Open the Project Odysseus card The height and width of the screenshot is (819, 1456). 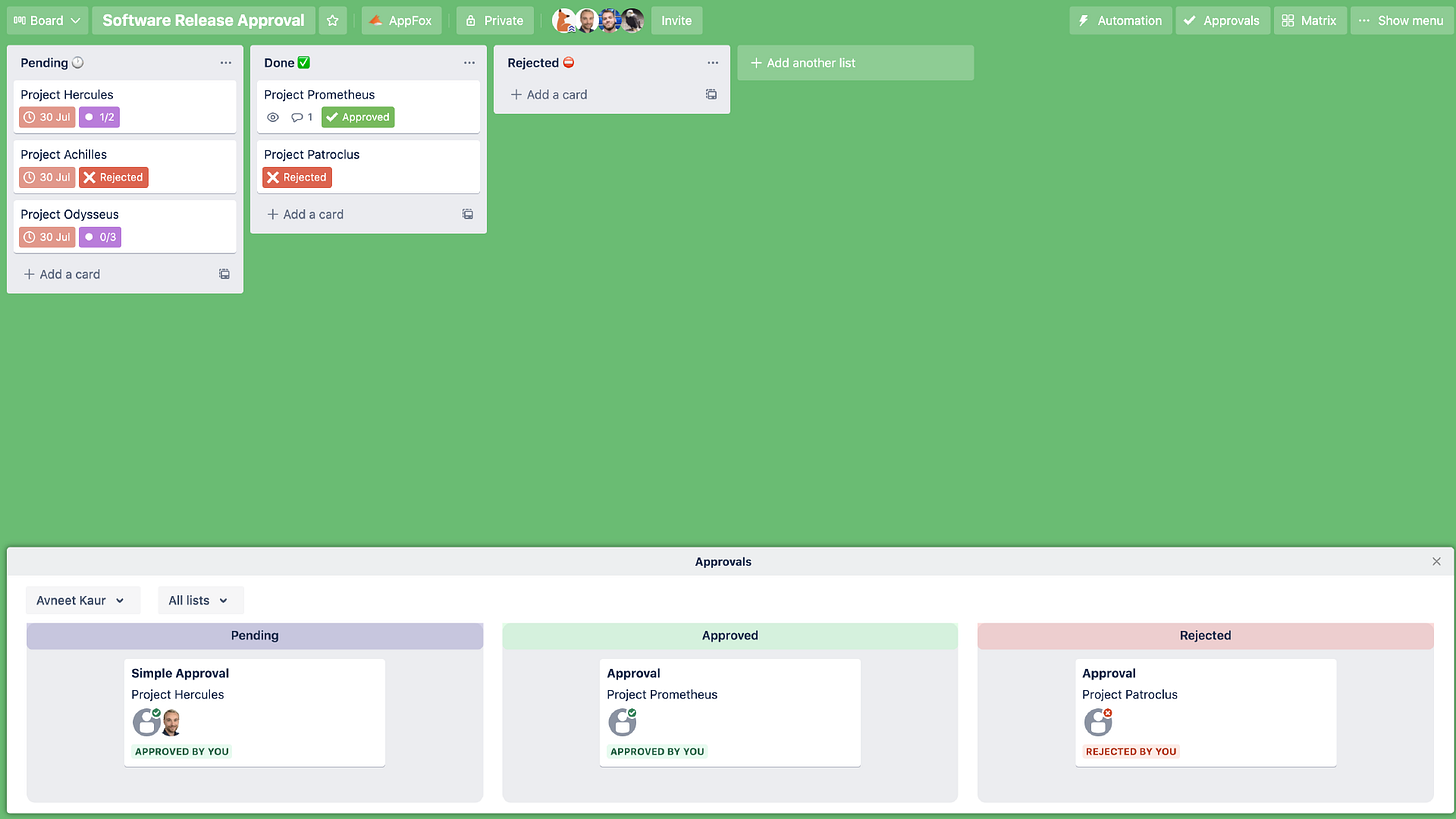pos(125,226)
